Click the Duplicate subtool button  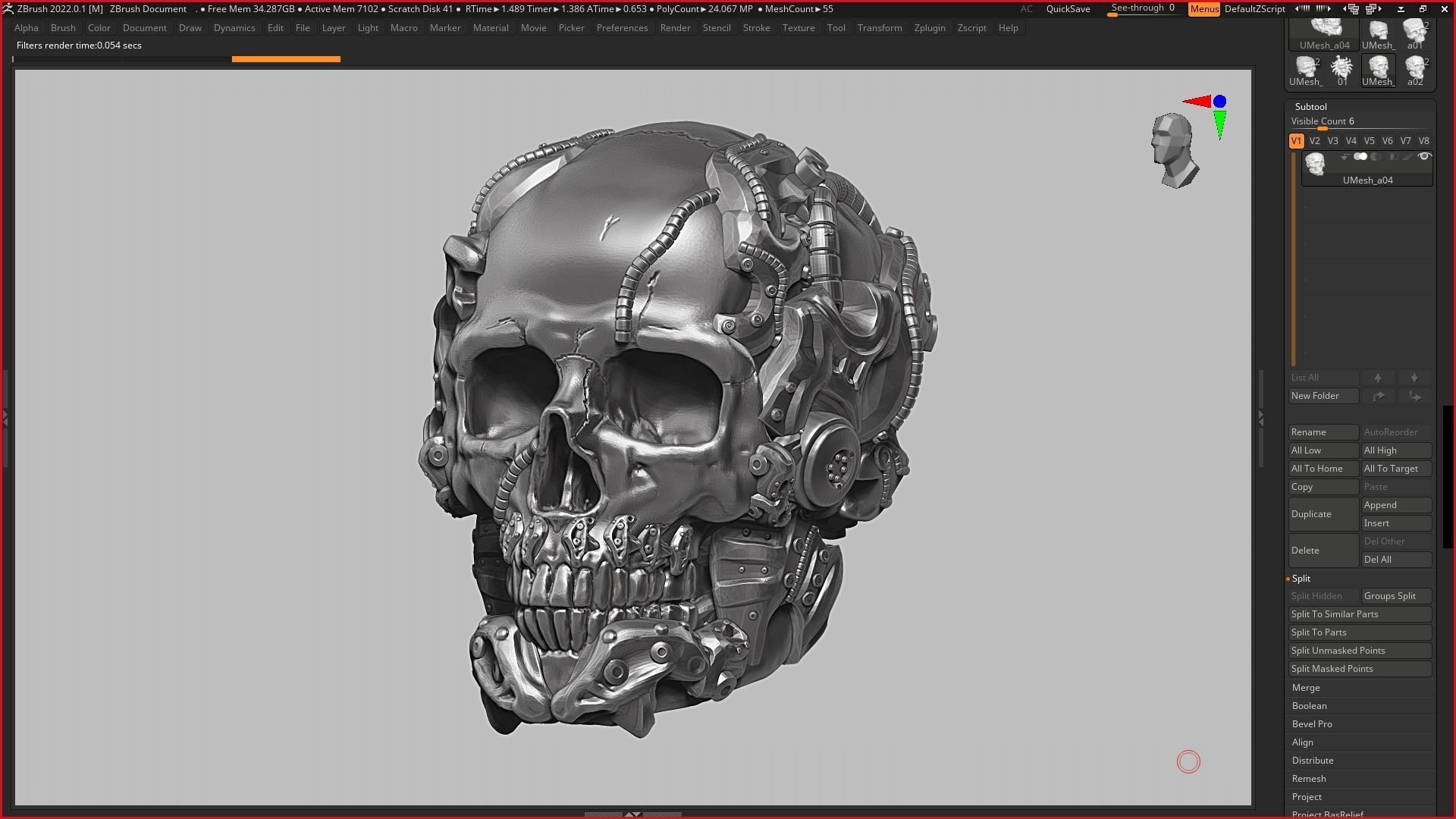(x=1323, y=514)
